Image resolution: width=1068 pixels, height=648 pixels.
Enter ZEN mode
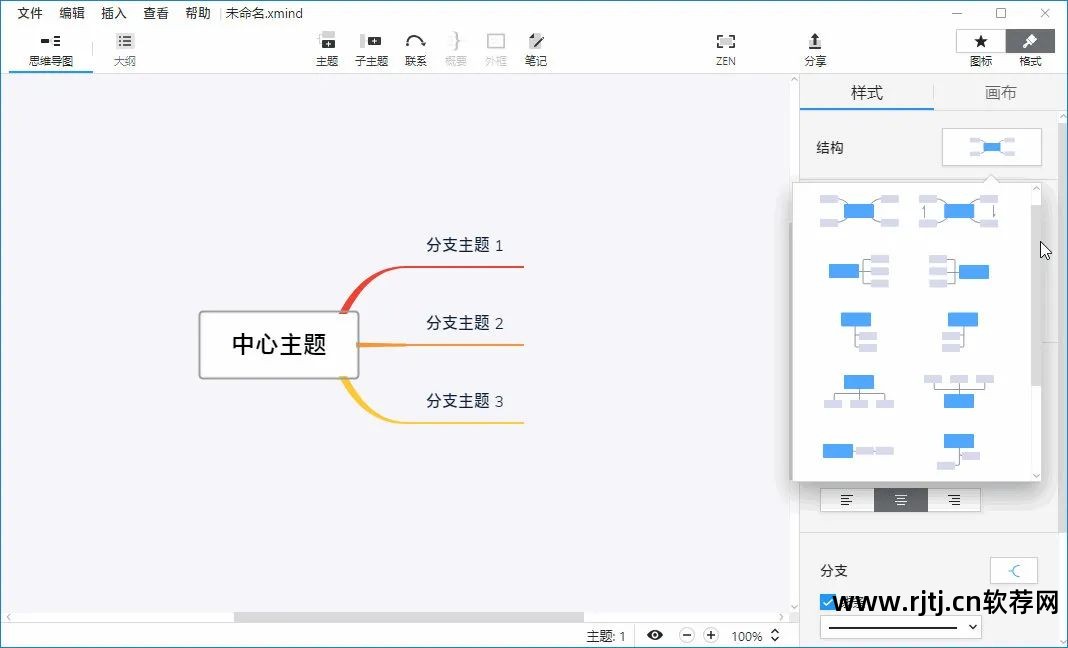[x=724, y=47]
